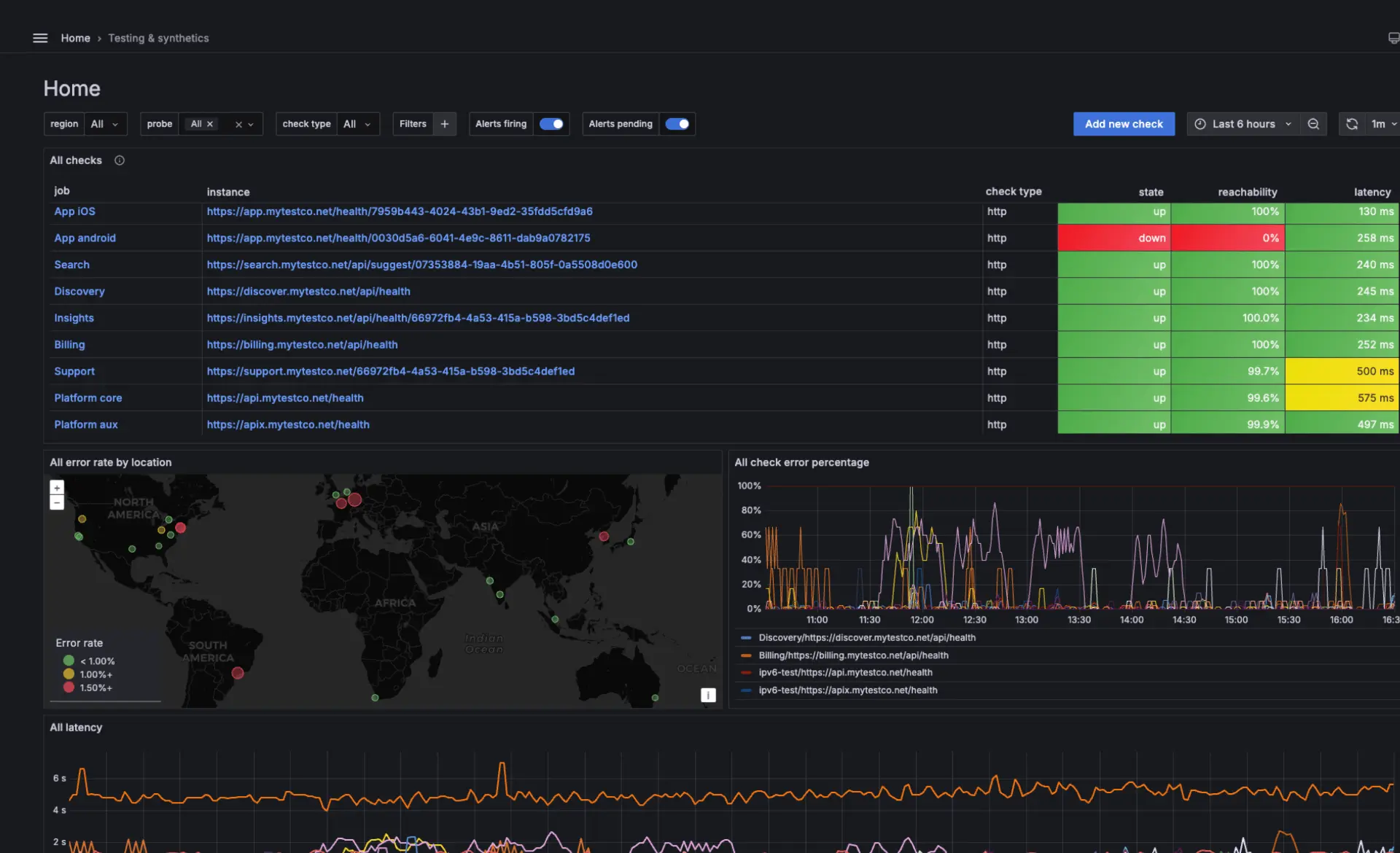Viewport: 1400px width, 853px height.
Task: Open the region dropdown
Action: point(106,124)
